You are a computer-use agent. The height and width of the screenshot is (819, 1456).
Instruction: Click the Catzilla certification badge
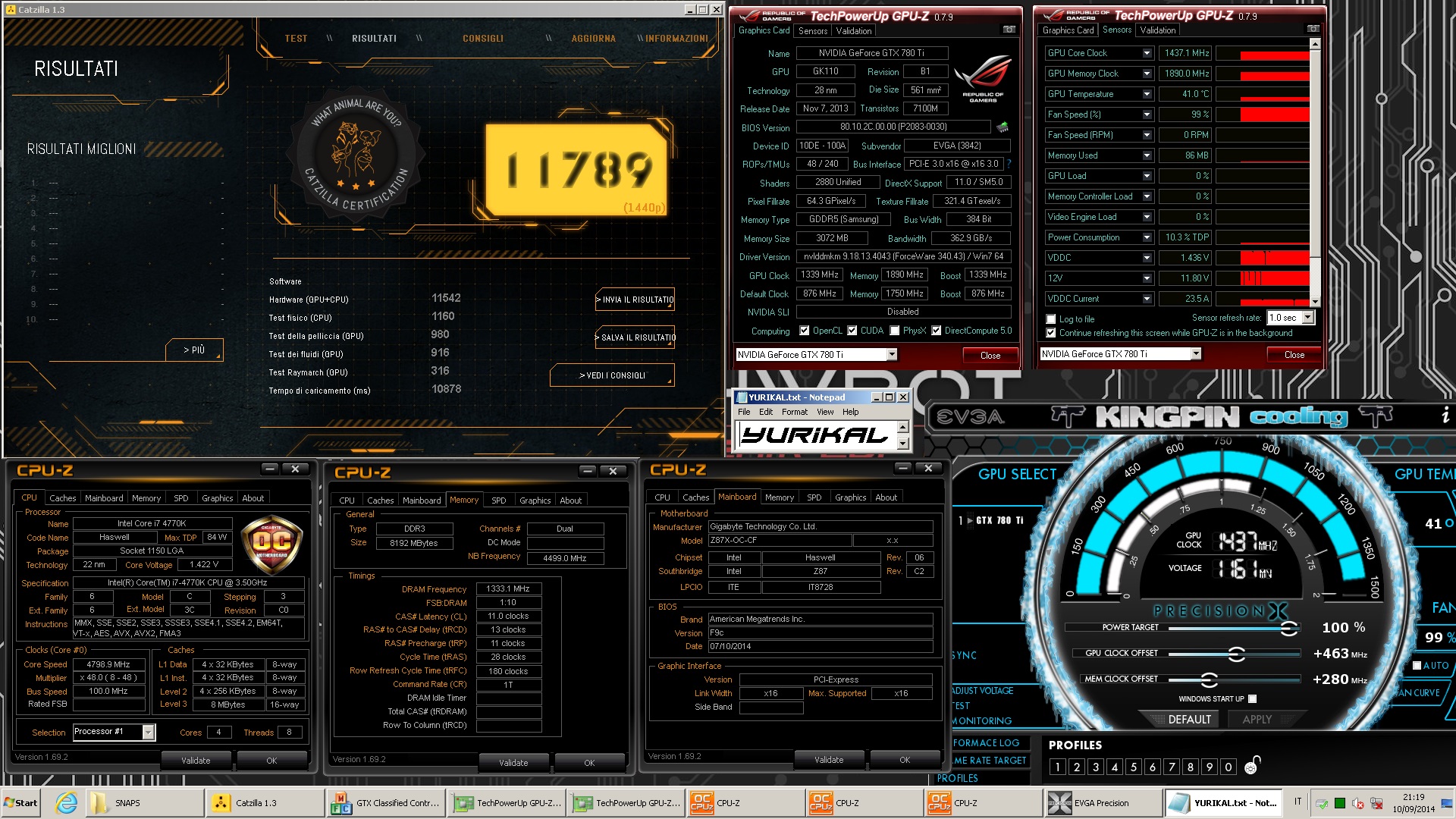tap(356, 156)
